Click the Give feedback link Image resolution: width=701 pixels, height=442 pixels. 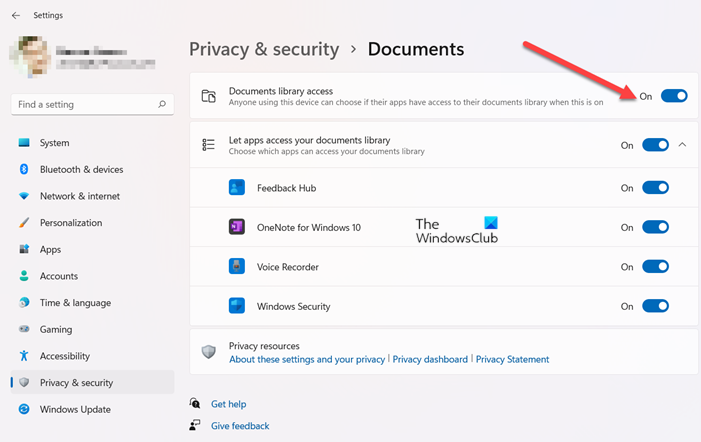240,426
